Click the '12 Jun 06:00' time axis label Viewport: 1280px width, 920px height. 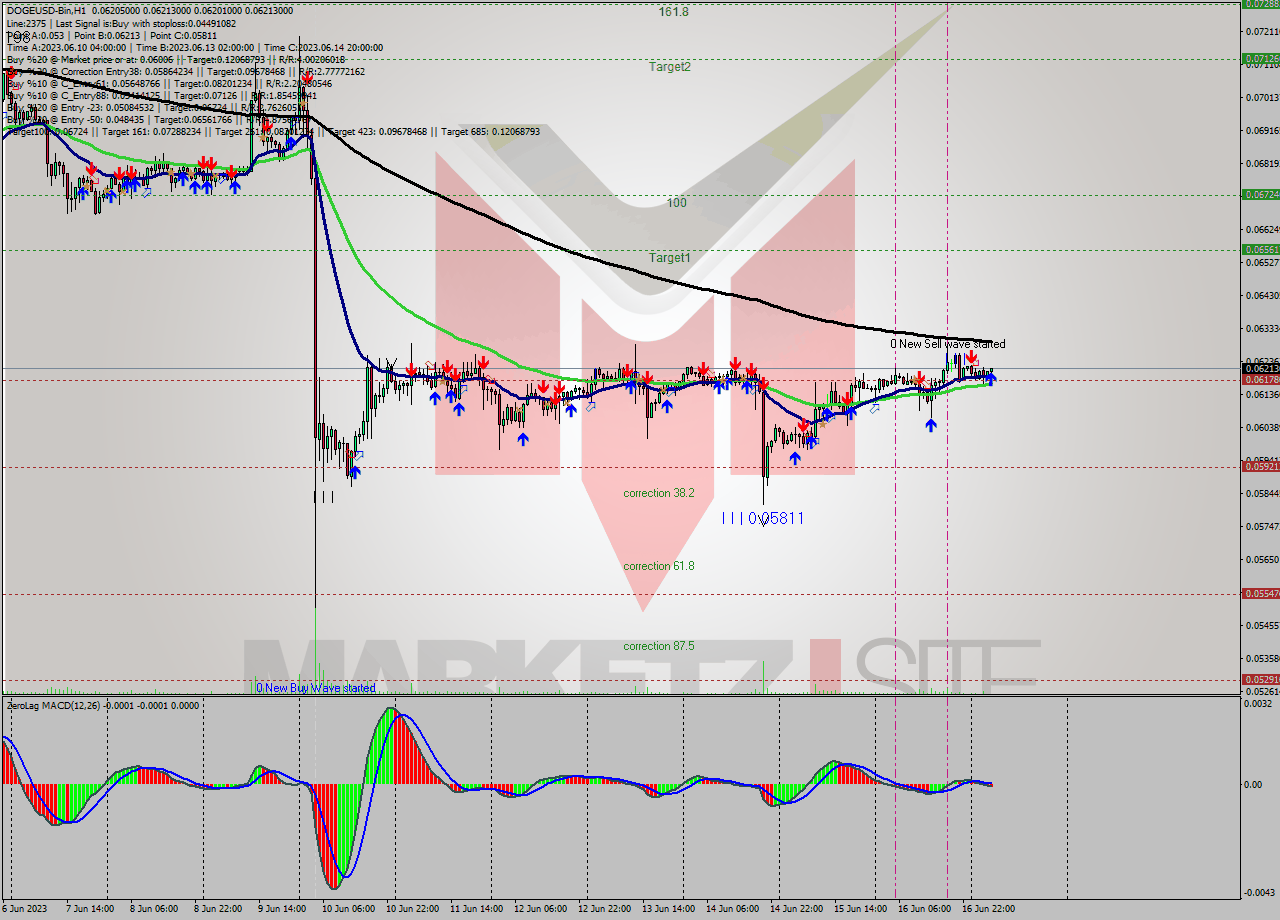(540, 909)
